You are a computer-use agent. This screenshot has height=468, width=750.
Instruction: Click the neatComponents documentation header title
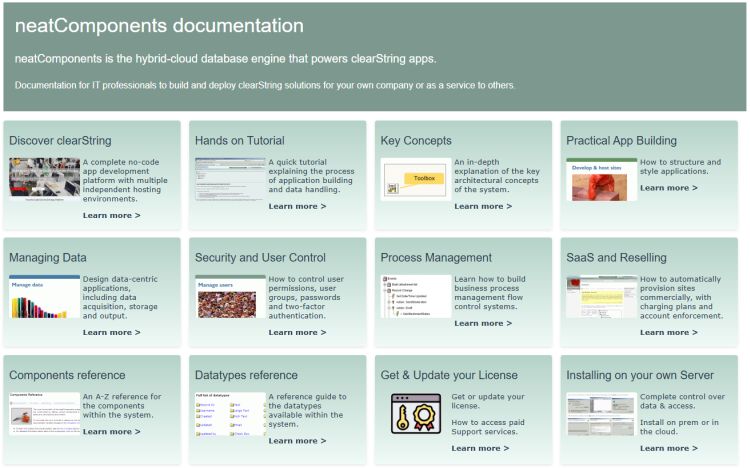coord(160,26)
